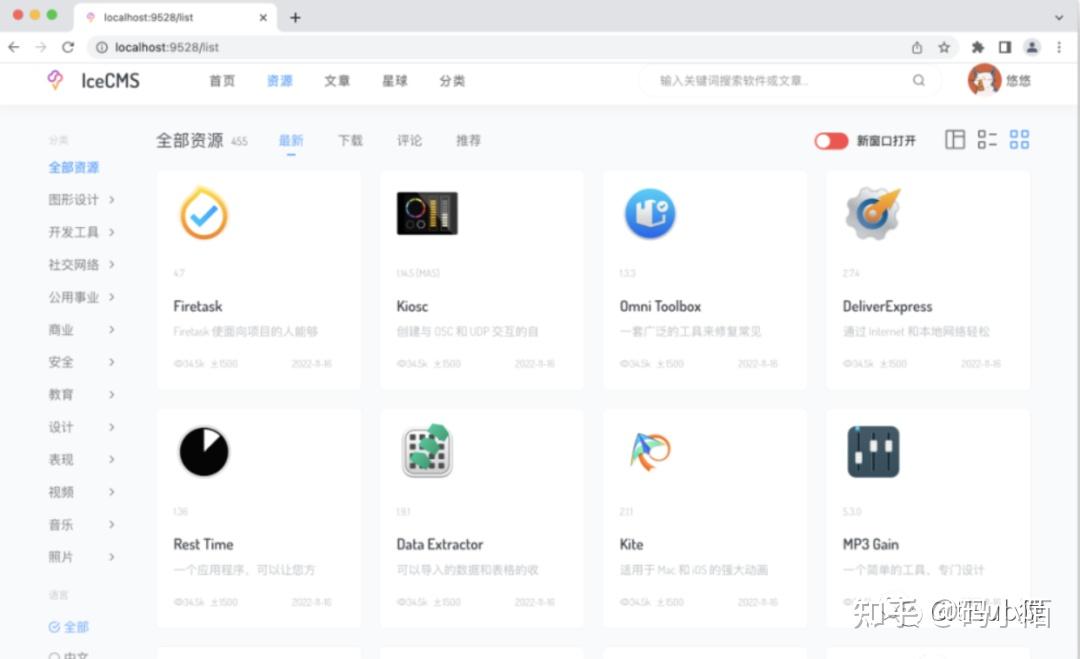This screenshot has width=1080, height=659.
Task: Open the 音乐 category link
Action: click(61, 525)
